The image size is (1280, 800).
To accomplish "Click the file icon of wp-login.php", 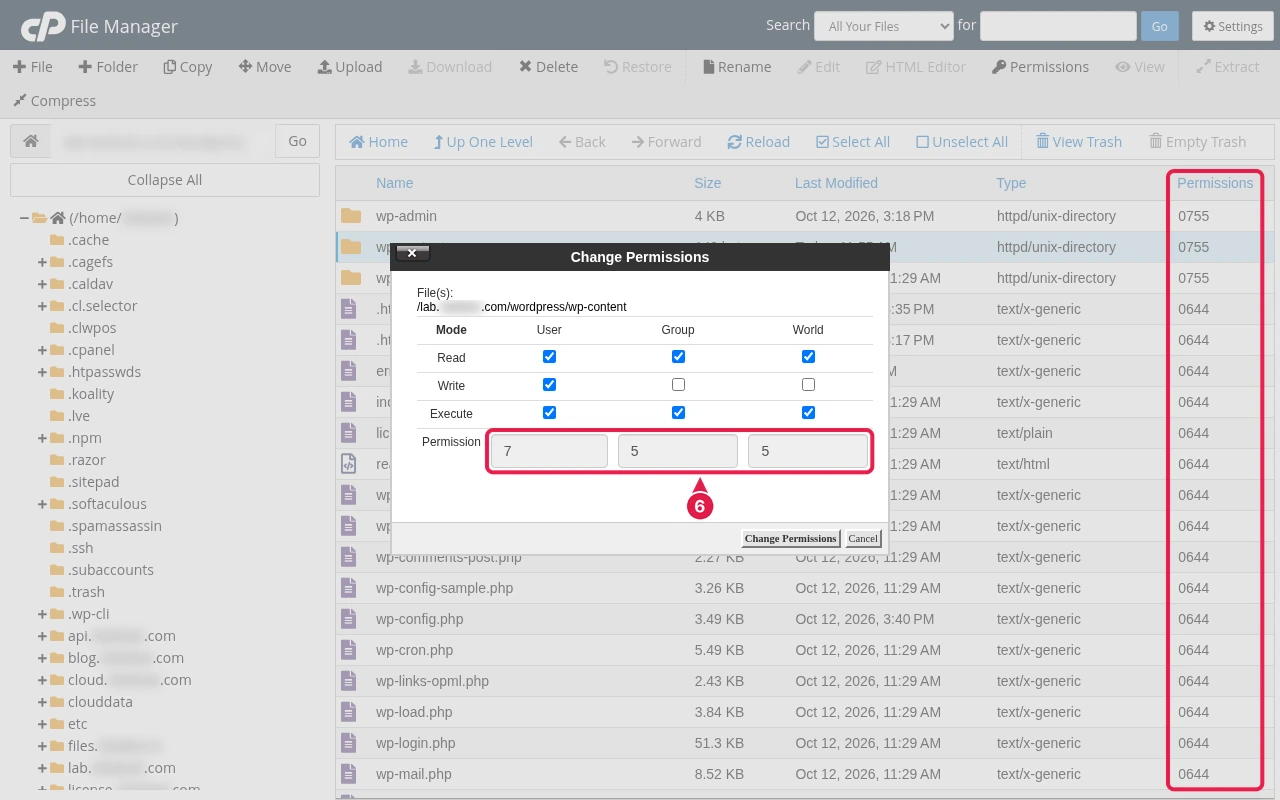I will 348,743.
